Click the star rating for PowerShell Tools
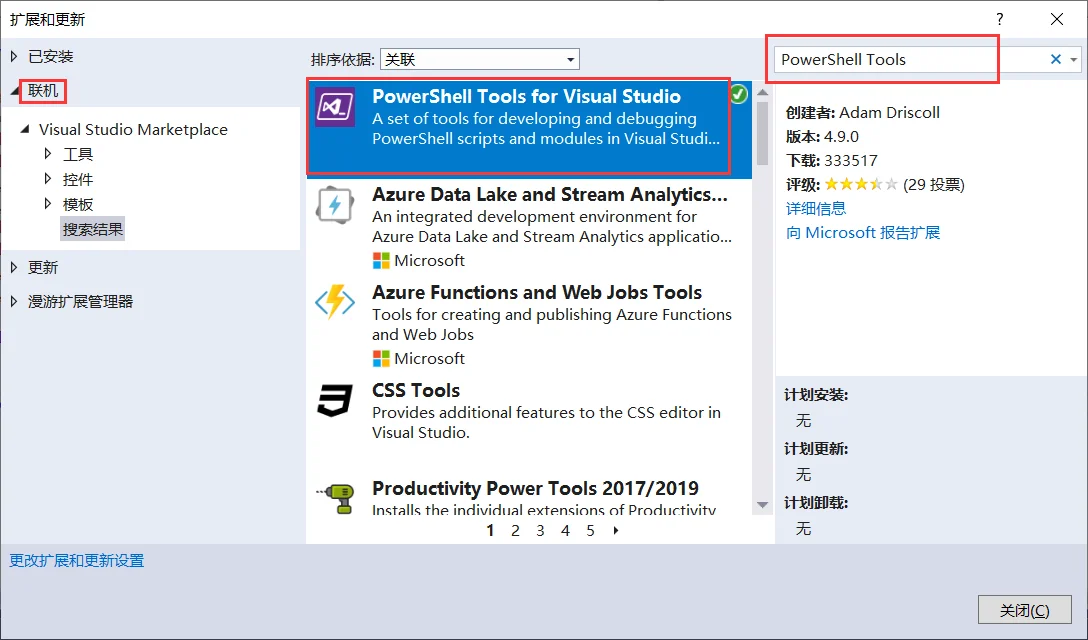Viewport: 1088px width, 640px height. (x=860, y=185)
